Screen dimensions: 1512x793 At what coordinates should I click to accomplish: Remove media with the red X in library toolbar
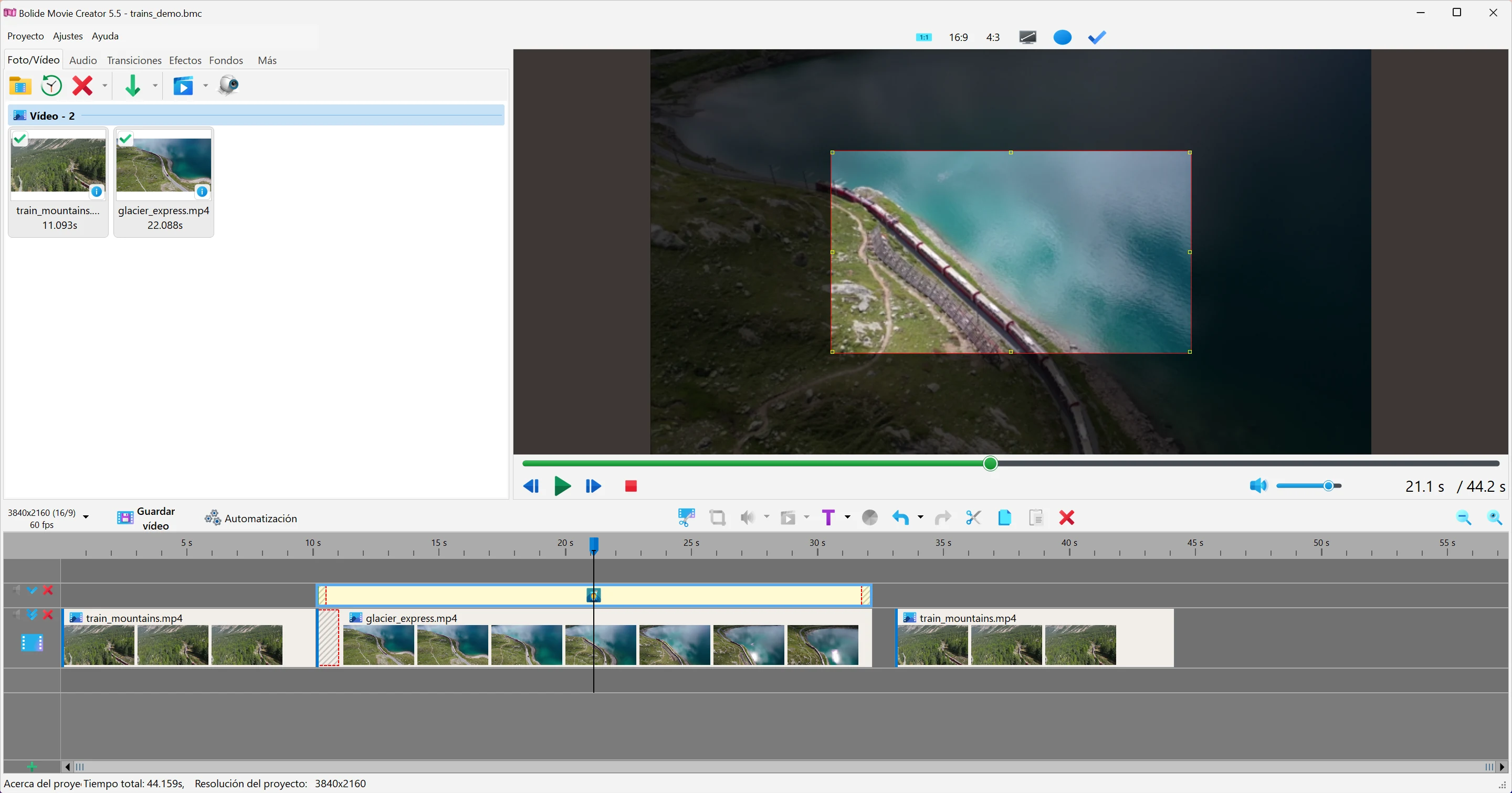82,86
